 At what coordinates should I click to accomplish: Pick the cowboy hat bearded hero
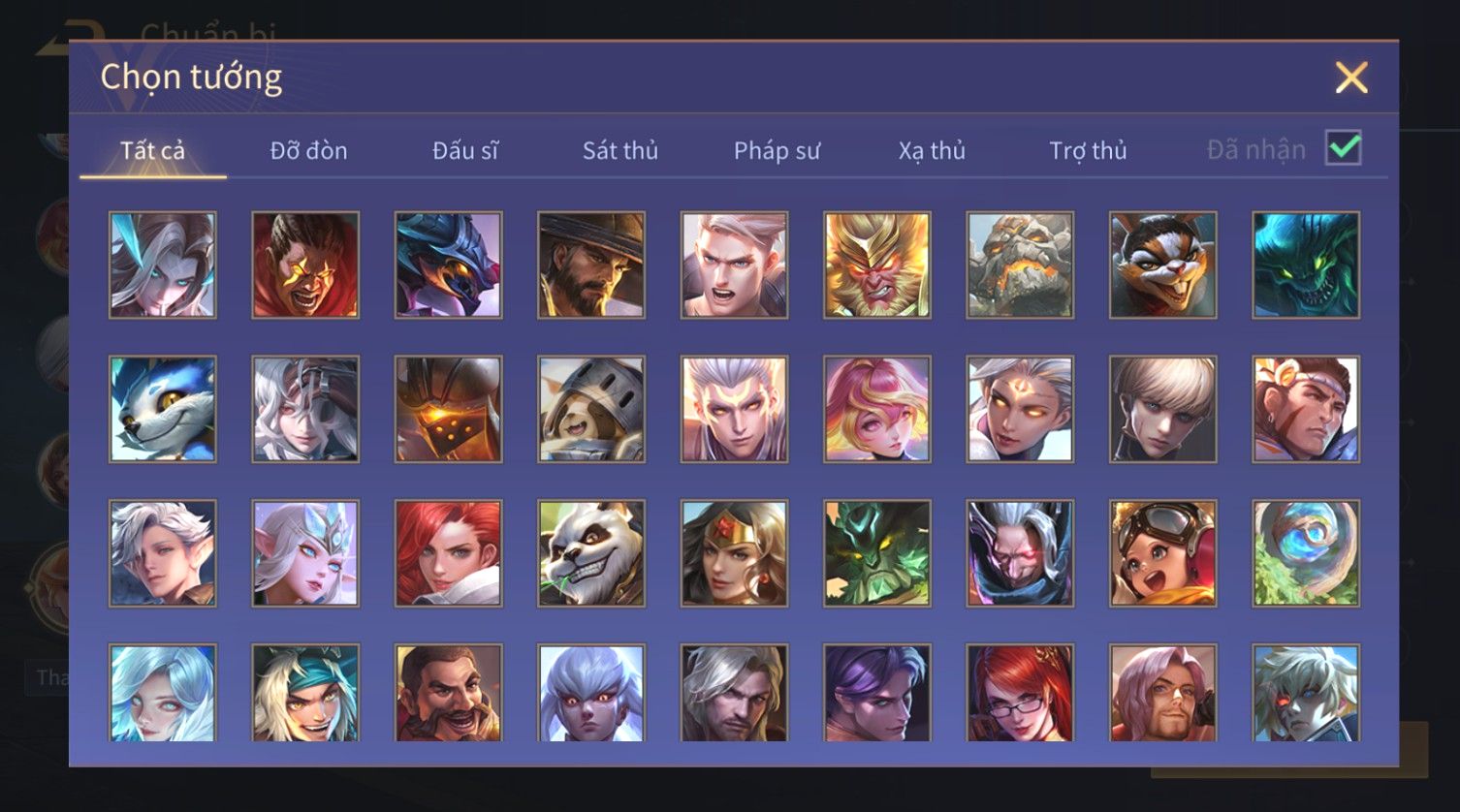(591, 265)
